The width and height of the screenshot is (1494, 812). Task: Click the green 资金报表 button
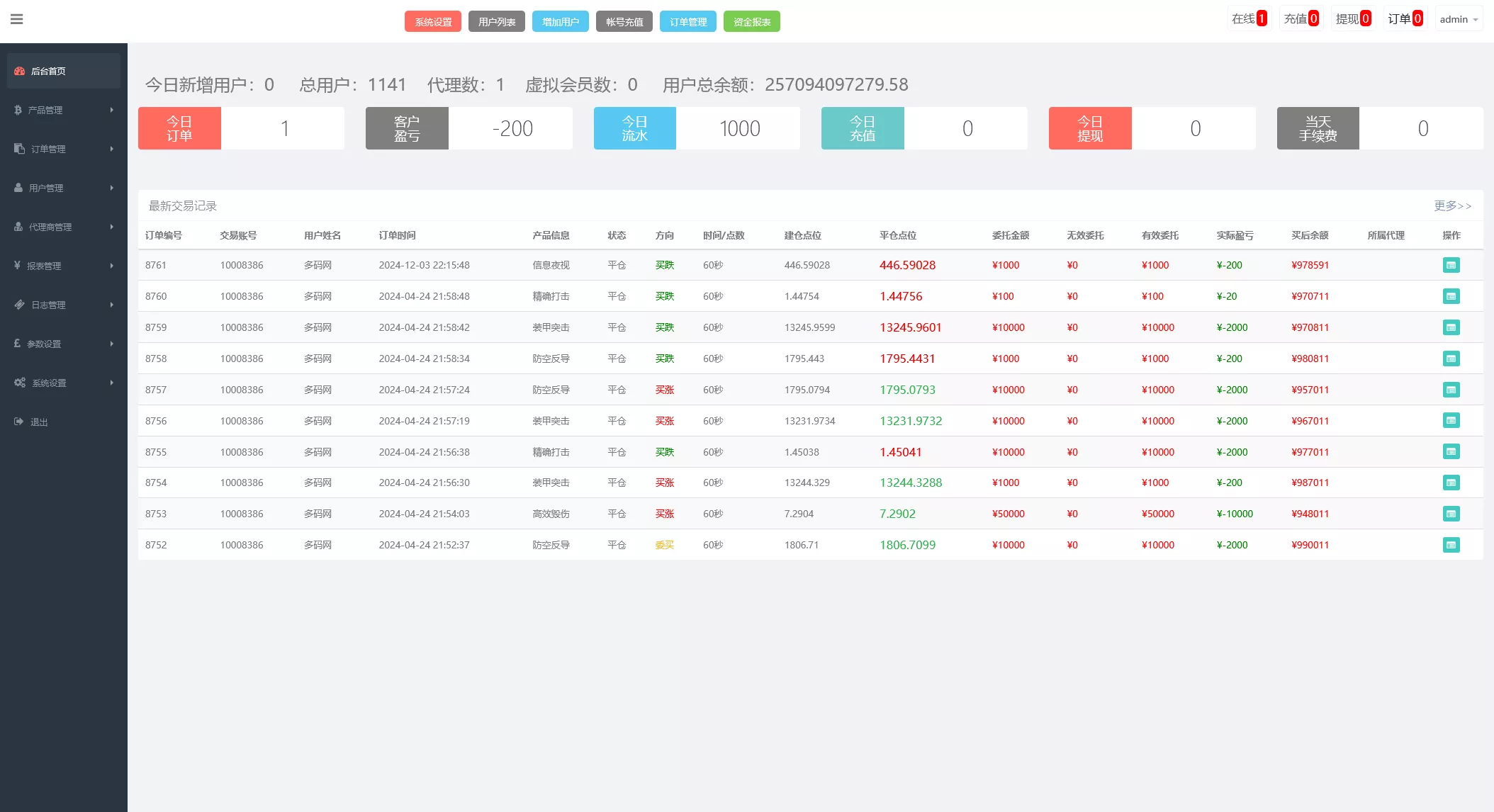(751, 22)
